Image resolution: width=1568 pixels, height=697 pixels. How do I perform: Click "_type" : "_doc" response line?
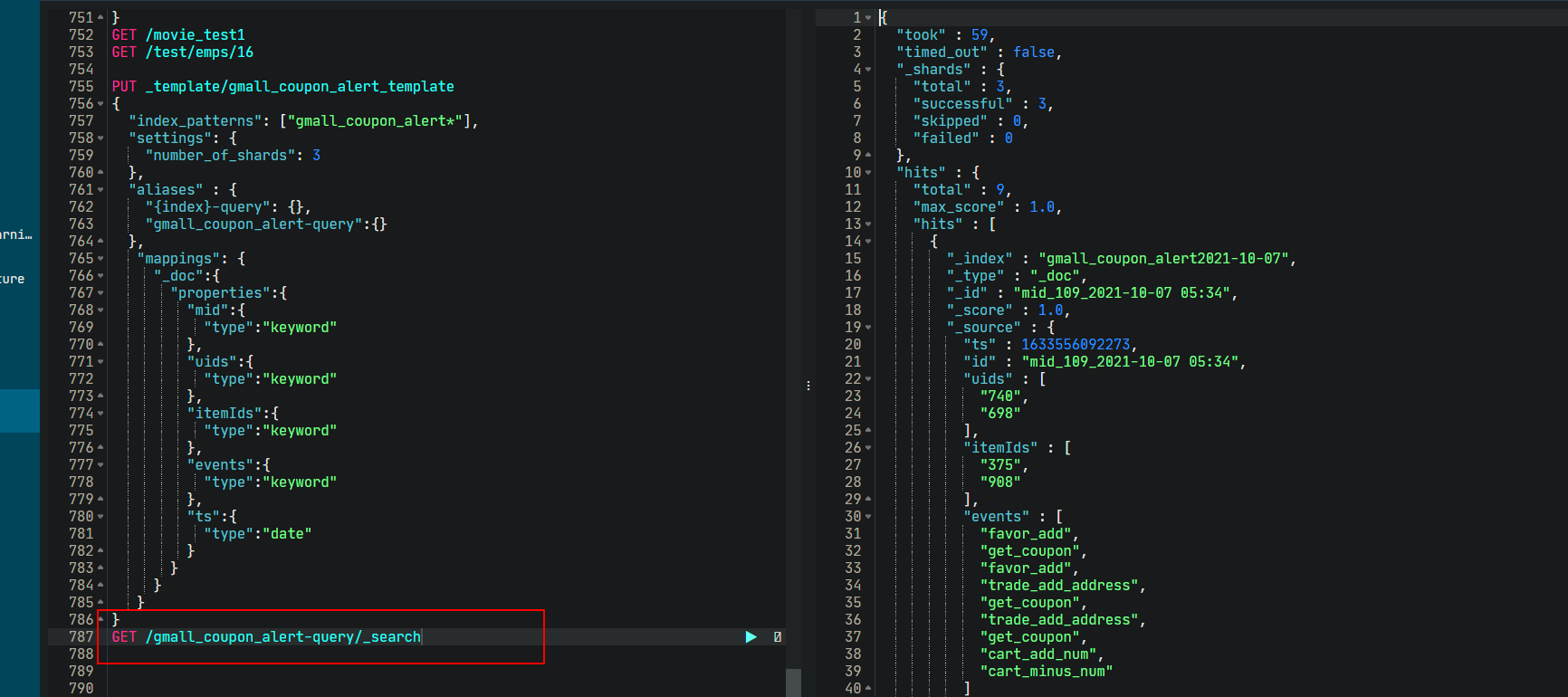(1018, 276)
